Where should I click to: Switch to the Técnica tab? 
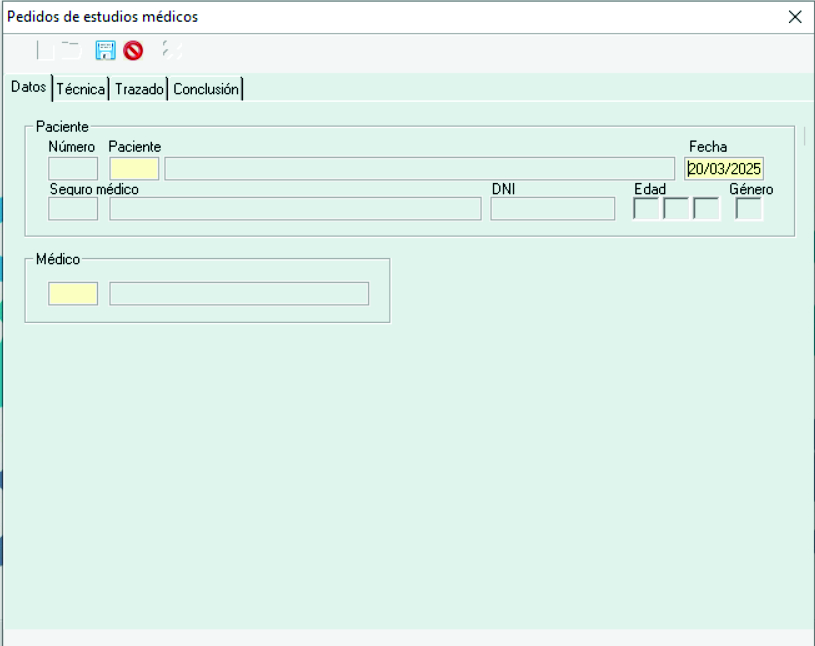(81, 89)
